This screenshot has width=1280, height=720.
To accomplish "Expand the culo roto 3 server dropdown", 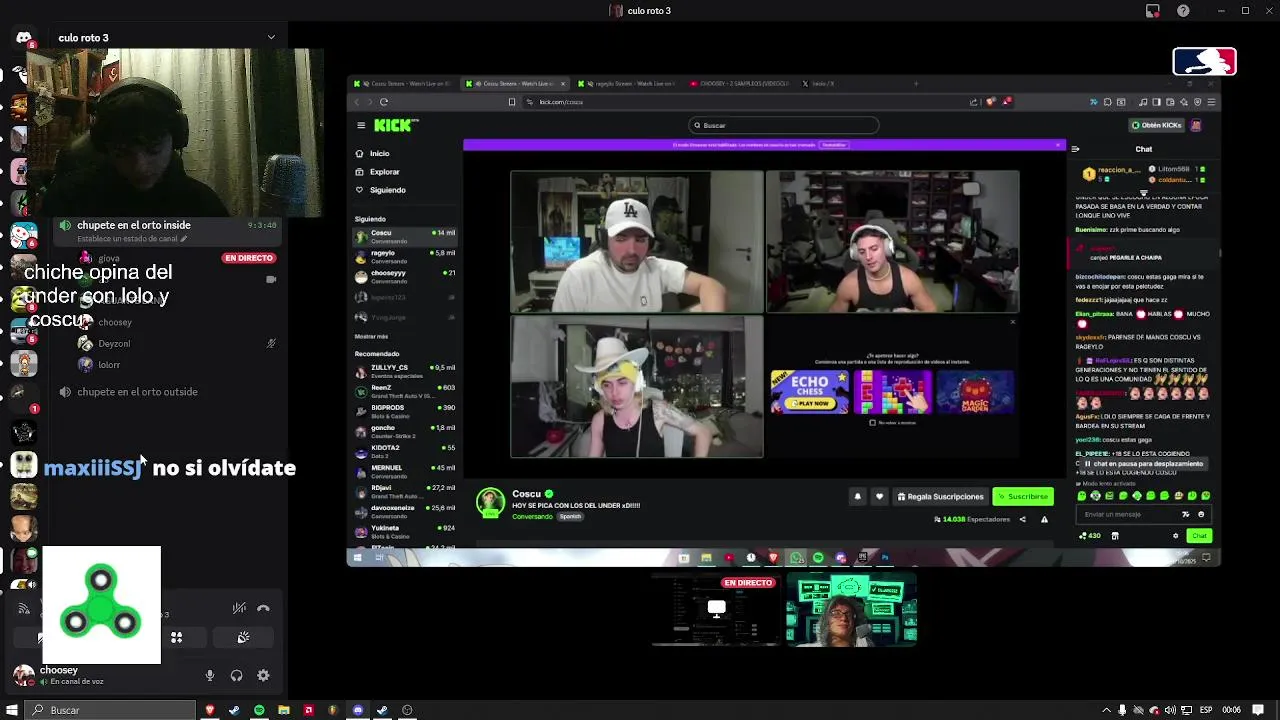I will pyautogui.click(x=271, y=38).
